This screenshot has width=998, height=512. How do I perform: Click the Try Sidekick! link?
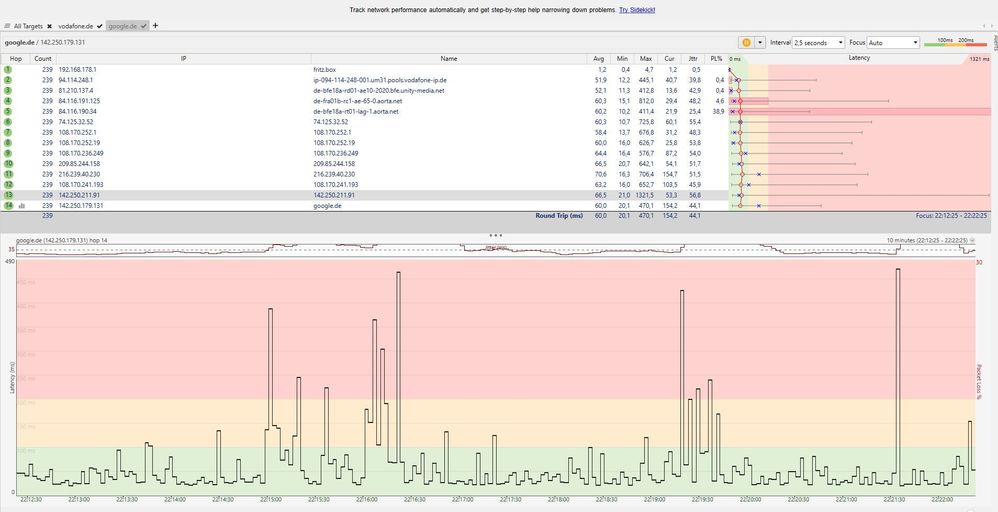tap(637, 10)
